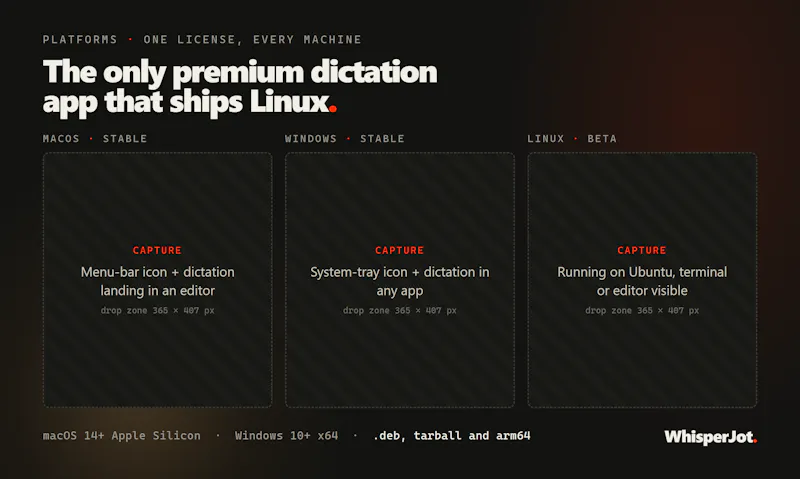Click 'ONE LICENSE, EVERY MACHINE' text
The height and width of the screenshot is (479, 800).
tap(253, 40)
